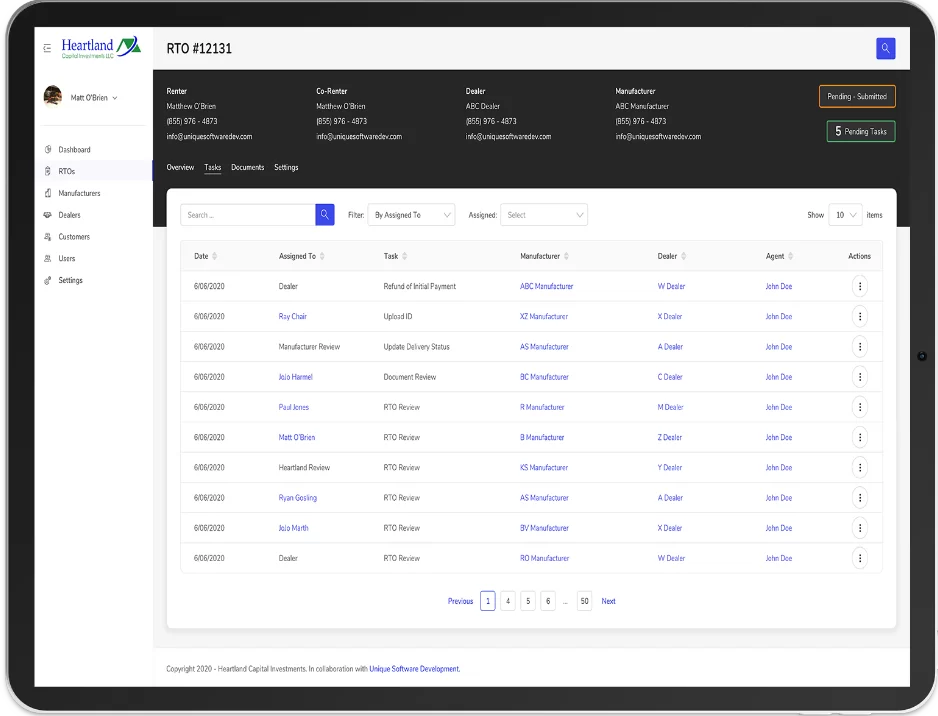The height and width of the screenshot is (716, 938).
Task: Expand the Assigned Select dropdown
Action: point(543,215)
